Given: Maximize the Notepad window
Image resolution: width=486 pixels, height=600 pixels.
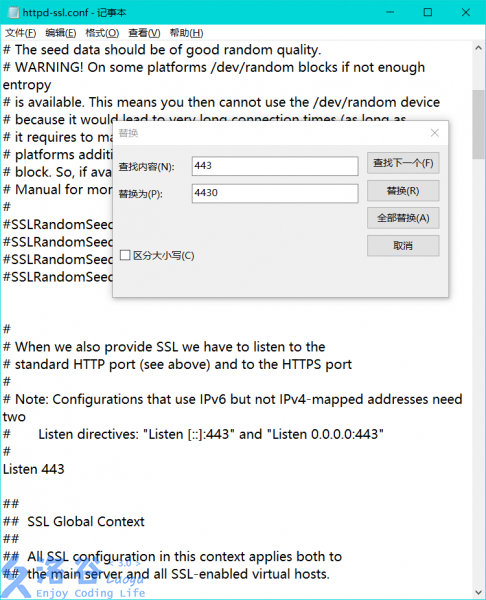Looking at the screenshot, I should (428, 12).
